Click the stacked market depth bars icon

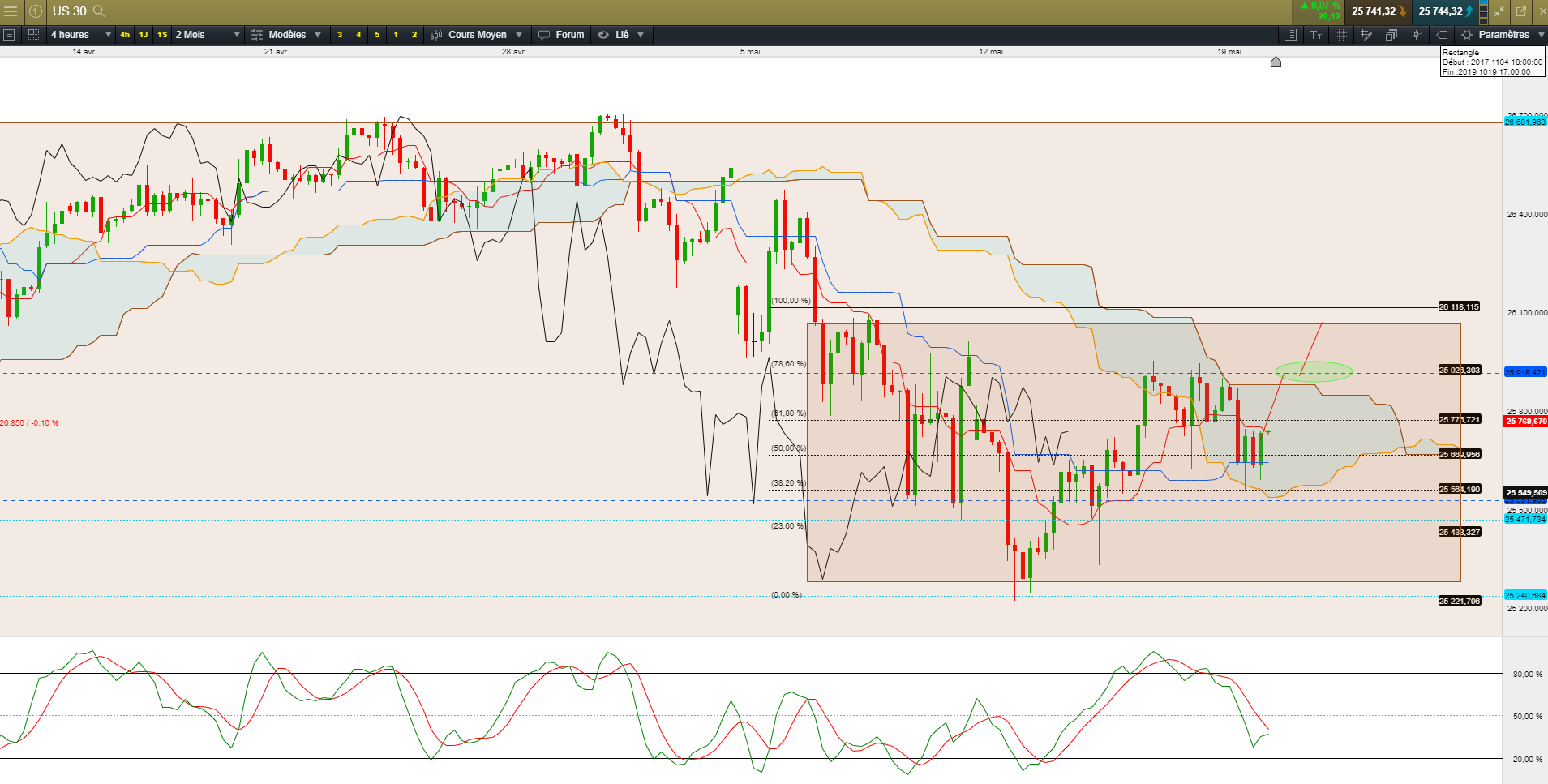click(1483, 11)
